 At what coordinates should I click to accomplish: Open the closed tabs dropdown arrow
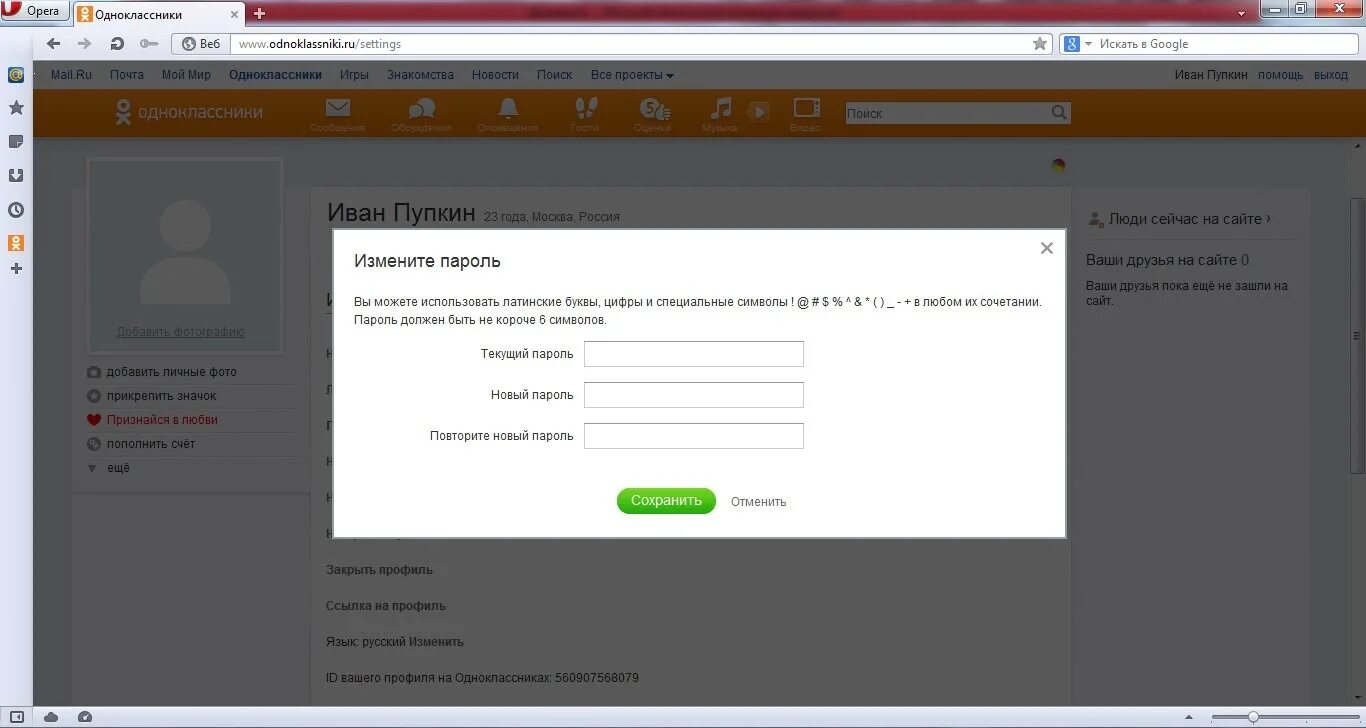(x=1242, y=13)
